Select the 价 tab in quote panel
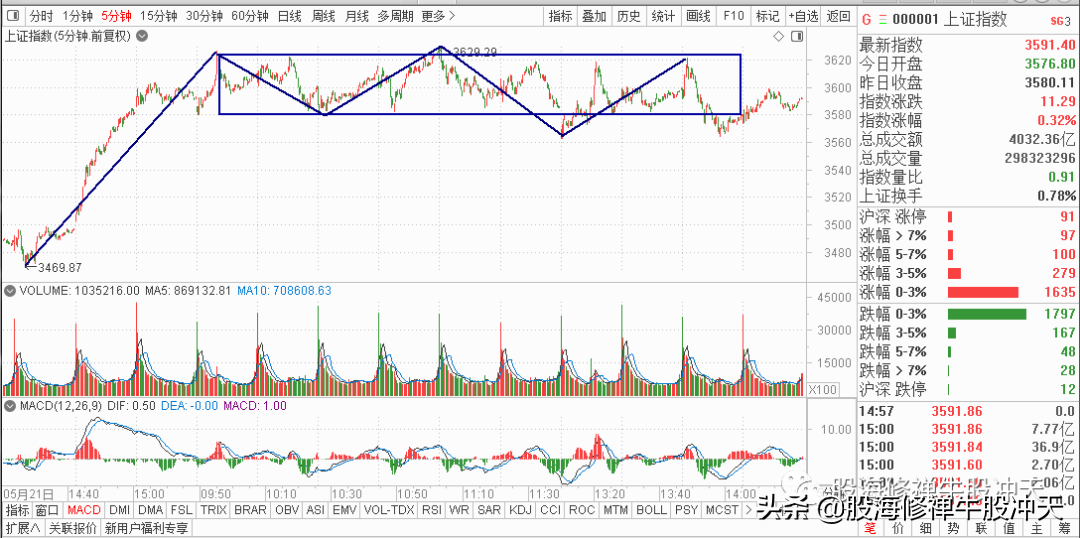1080x538 pixels. coord(897,528)
